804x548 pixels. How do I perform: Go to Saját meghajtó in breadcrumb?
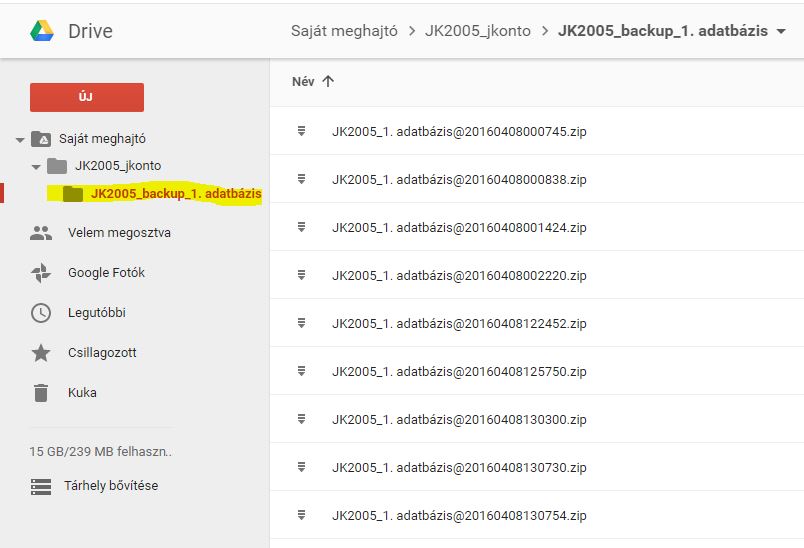coord(343,32)
